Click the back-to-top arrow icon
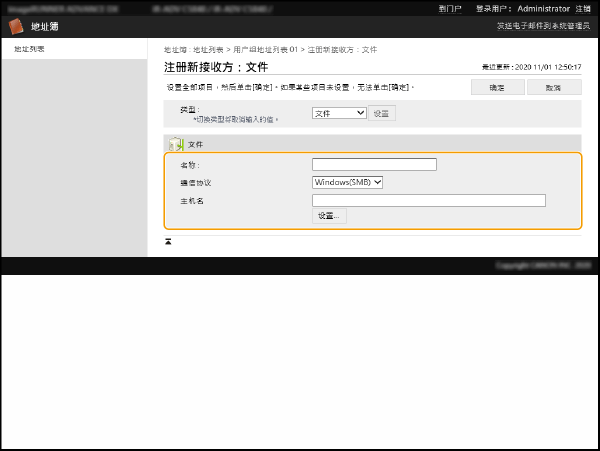The width and height of the screenshot is (600, 451). [x=168, y=241]
